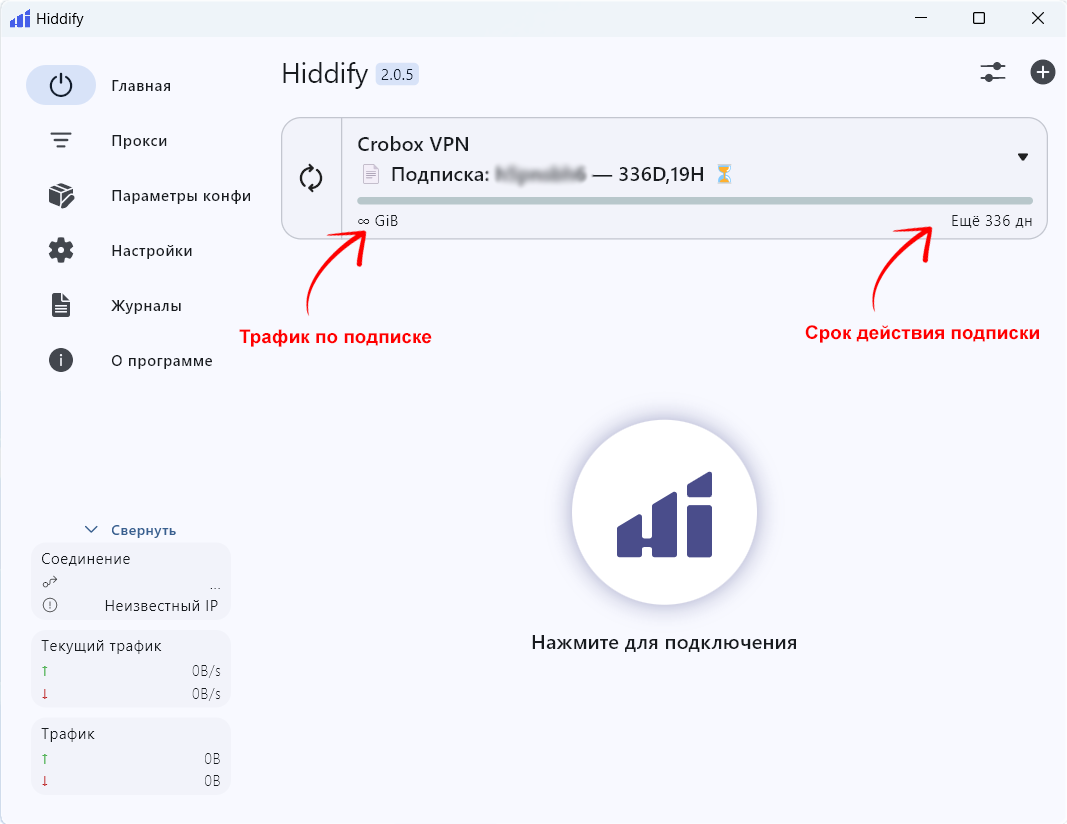Switch to the Главная section

141,85
